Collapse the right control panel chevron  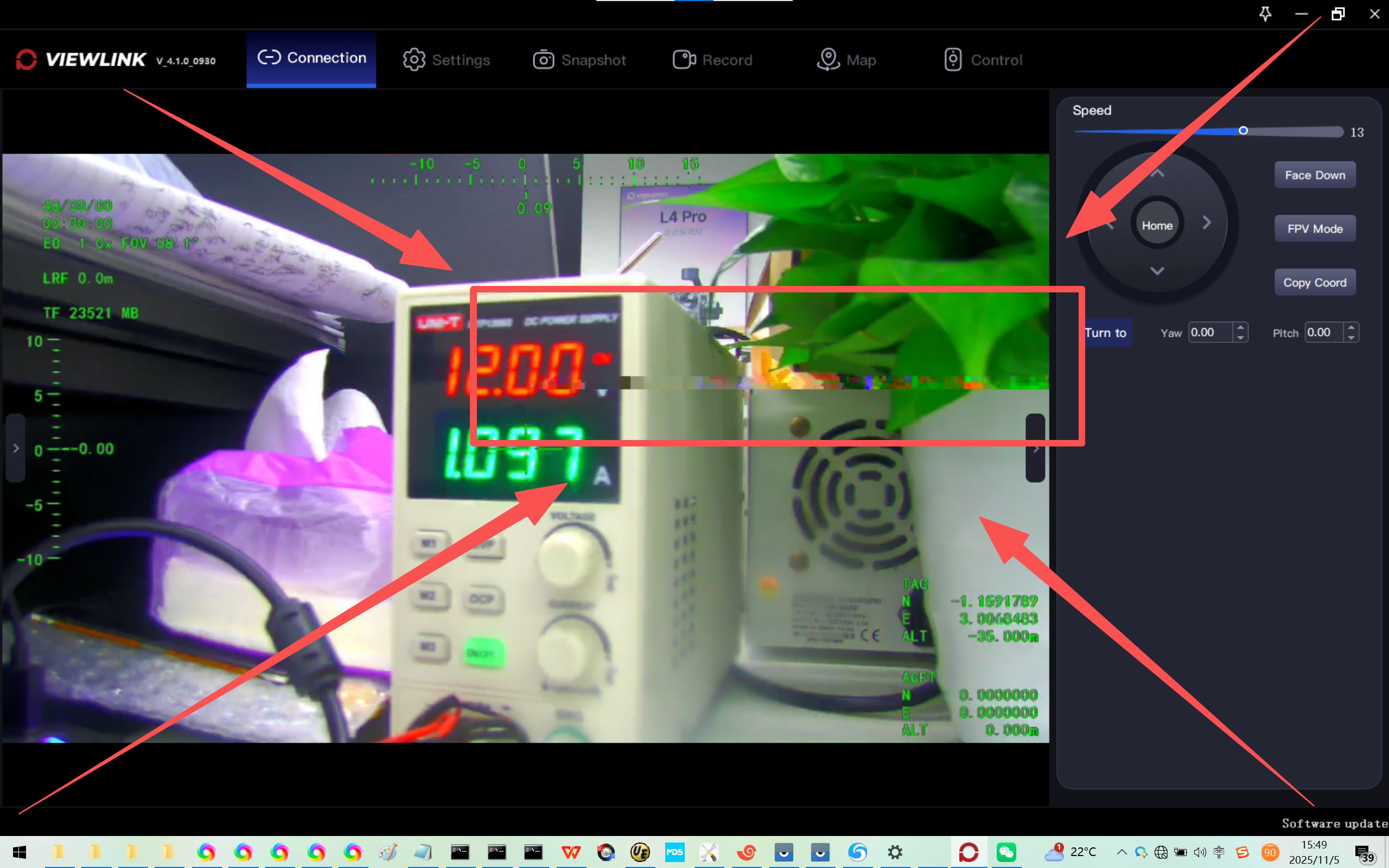click(x=1035, y=448)
